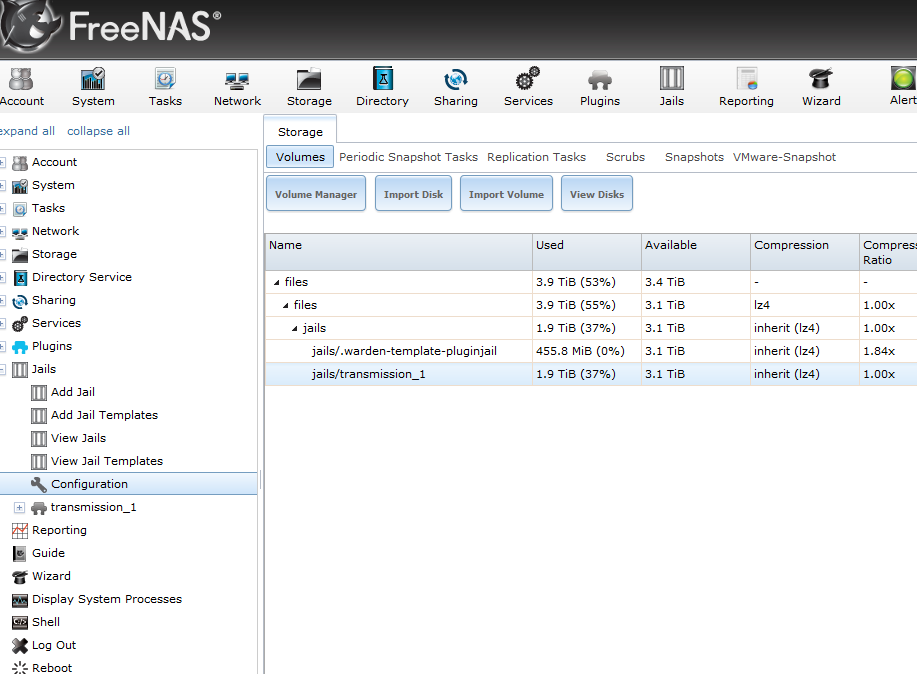Image resolution: width=917 pixels, height=674 pixels.
Task: Click the Import Disk button
Action: coord(413,194)
